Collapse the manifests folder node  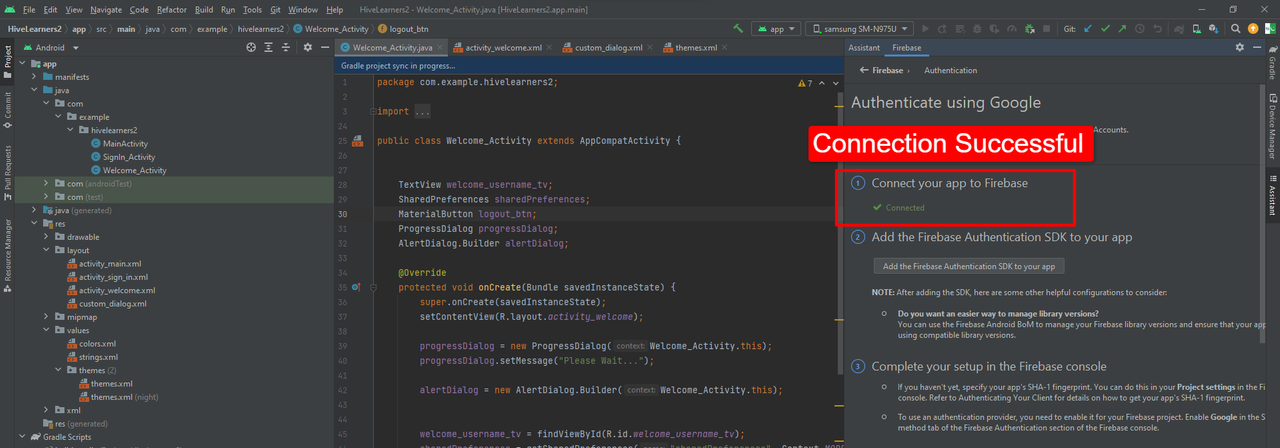click(x=34, y=77)
